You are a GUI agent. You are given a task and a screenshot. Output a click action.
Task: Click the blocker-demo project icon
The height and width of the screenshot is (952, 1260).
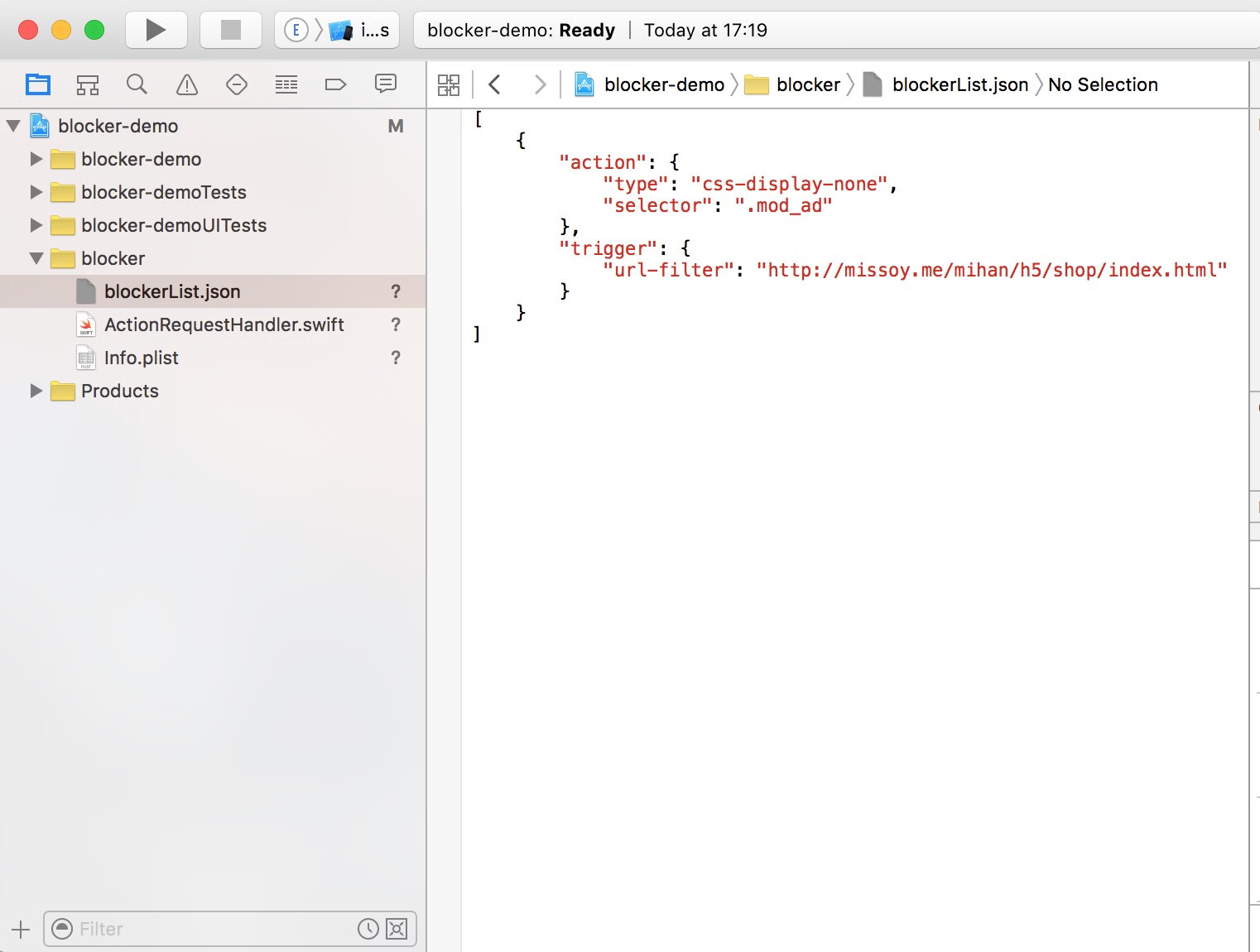click(40, 126)
